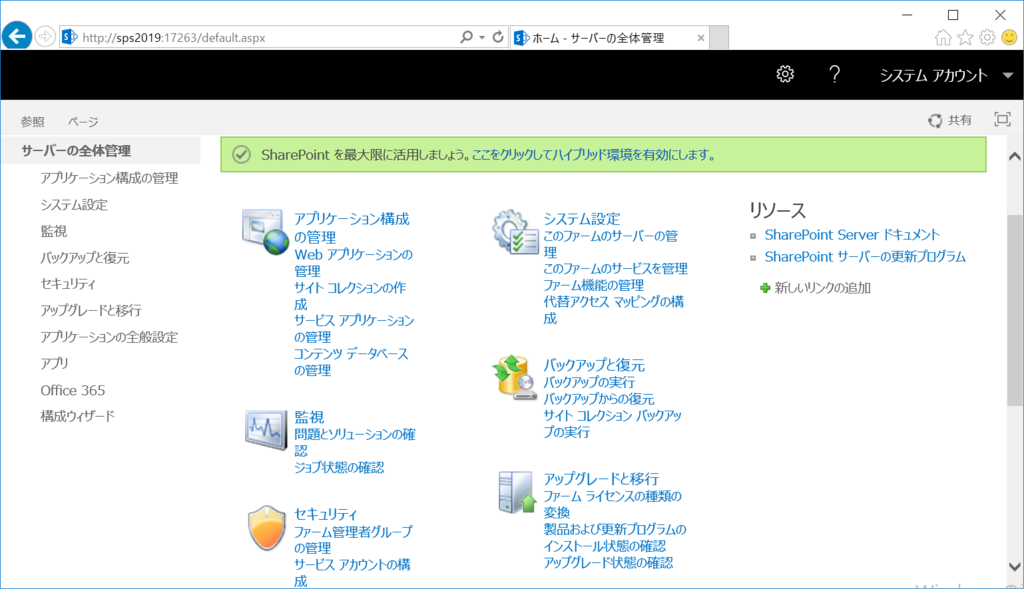The image size is (1024, 589).
Task: Click the browser forward arrow button
Action: pos(44,37)
